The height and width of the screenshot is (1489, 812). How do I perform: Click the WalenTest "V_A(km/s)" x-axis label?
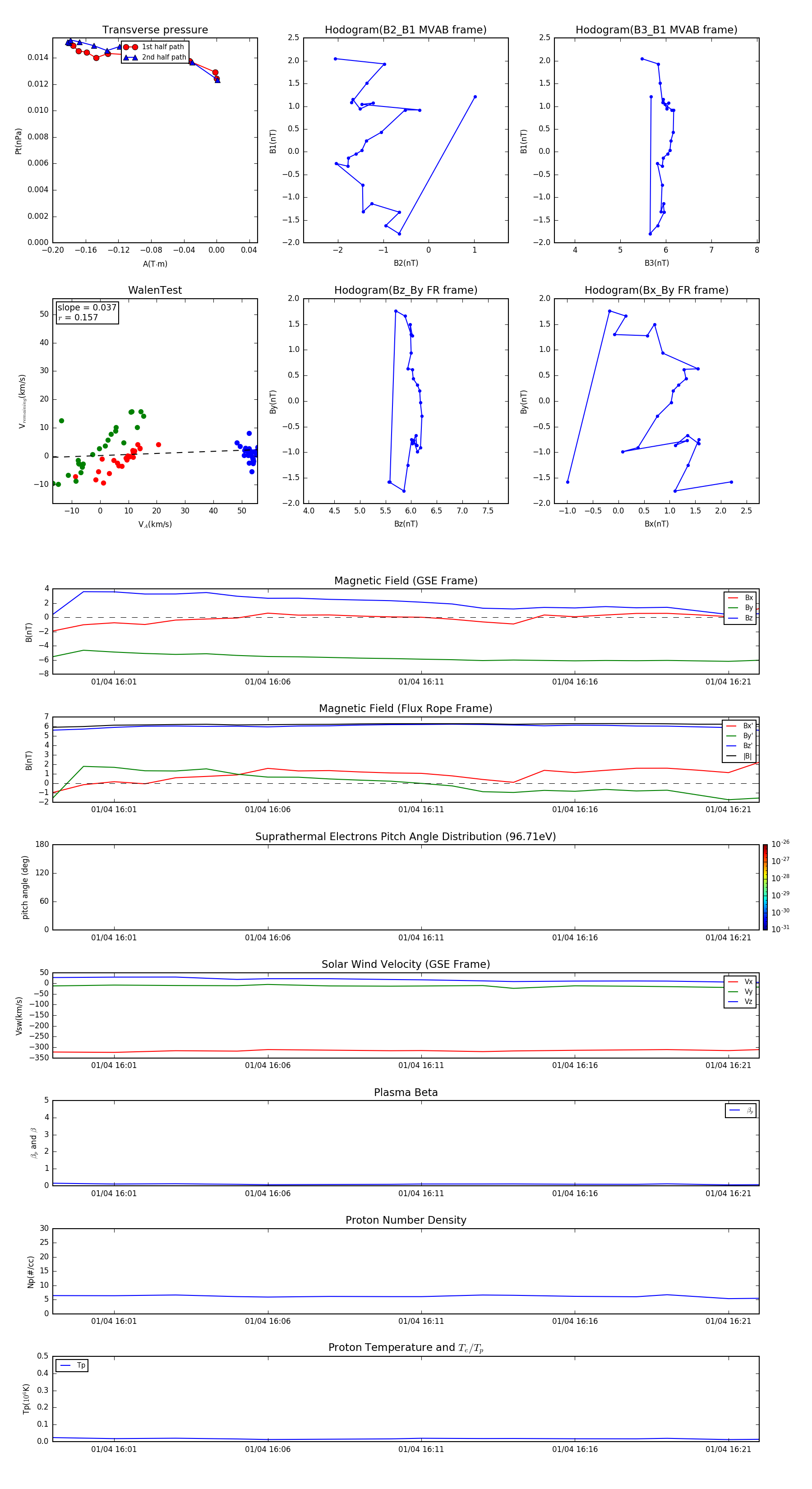click(155, 524)
